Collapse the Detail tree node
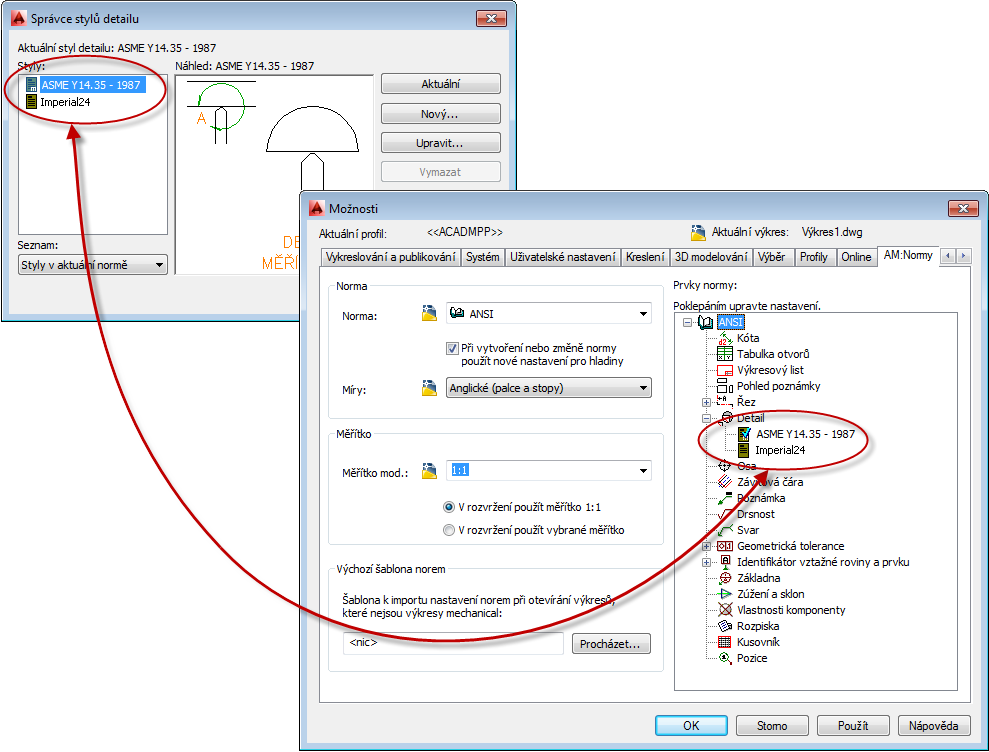This screenshot has height=752, width=989. (x=706, y=418)
